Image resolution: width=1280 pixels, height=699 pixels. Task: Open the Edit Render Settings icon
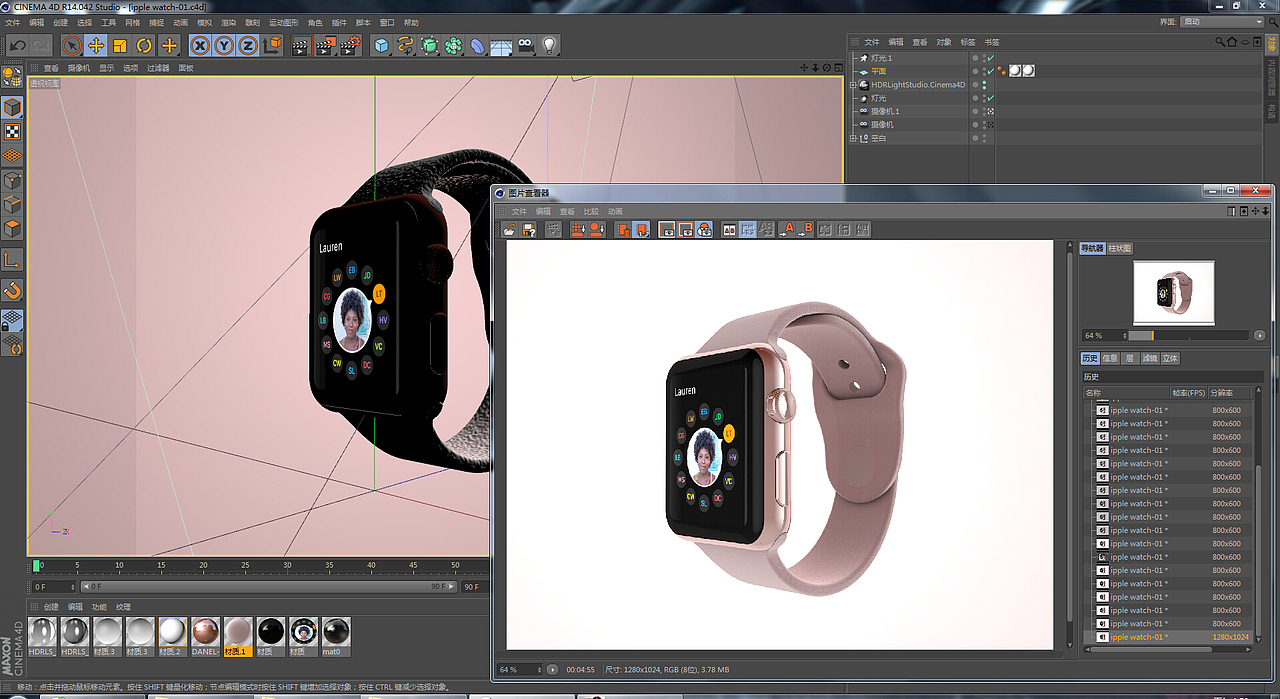[x=350, y=45]
